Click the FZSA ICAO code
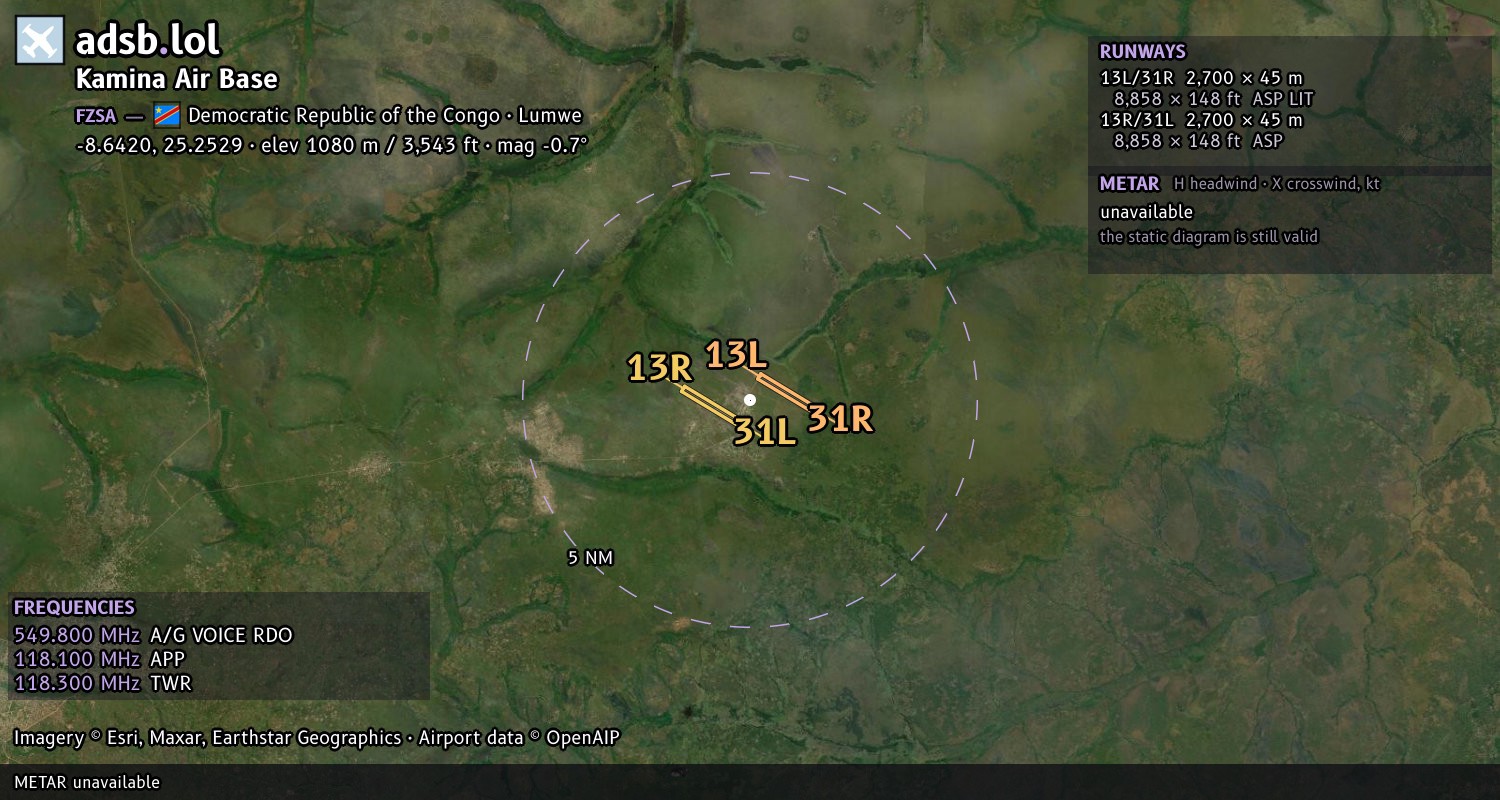 click(x=96, y=115)
